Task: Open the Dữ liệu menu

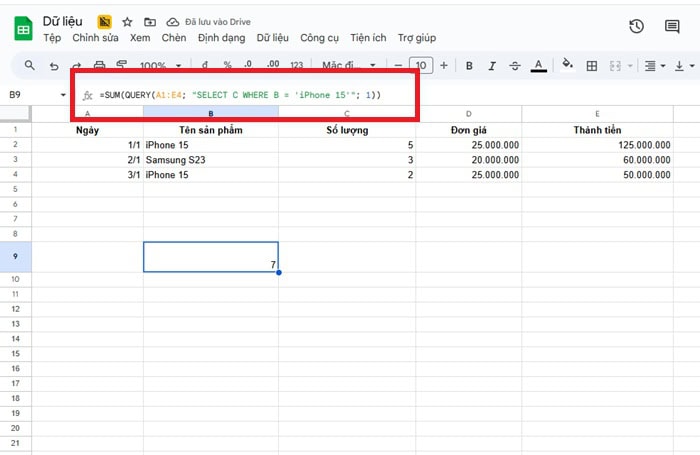Action: [x=272, y=38]
